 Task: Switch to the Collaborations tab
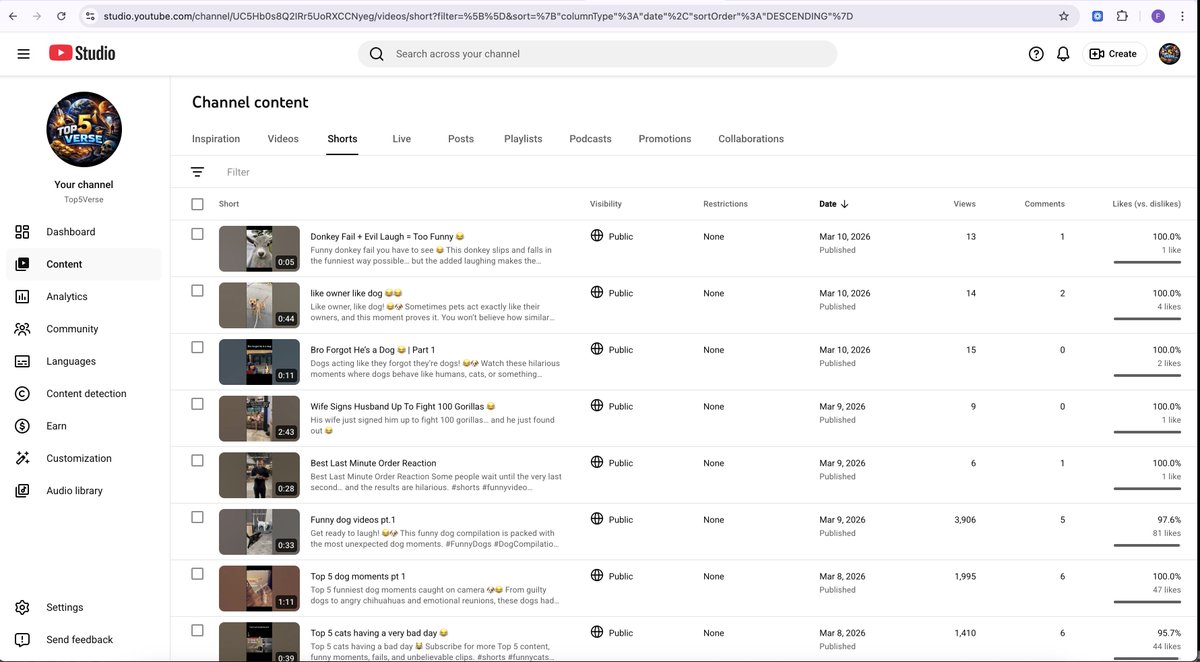[x=751, y=139]
